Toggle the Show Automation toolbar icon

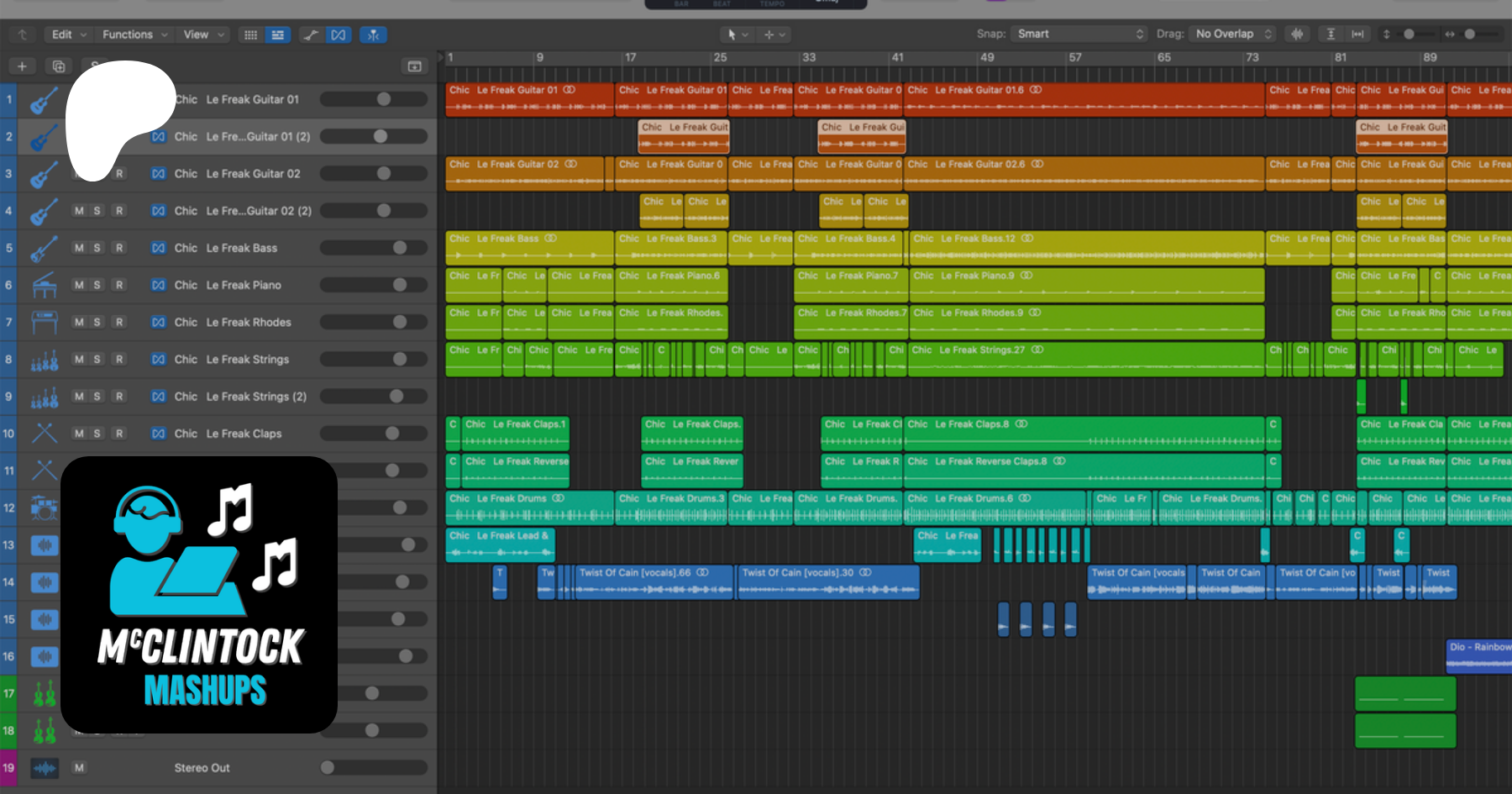[x=311, y=34]
